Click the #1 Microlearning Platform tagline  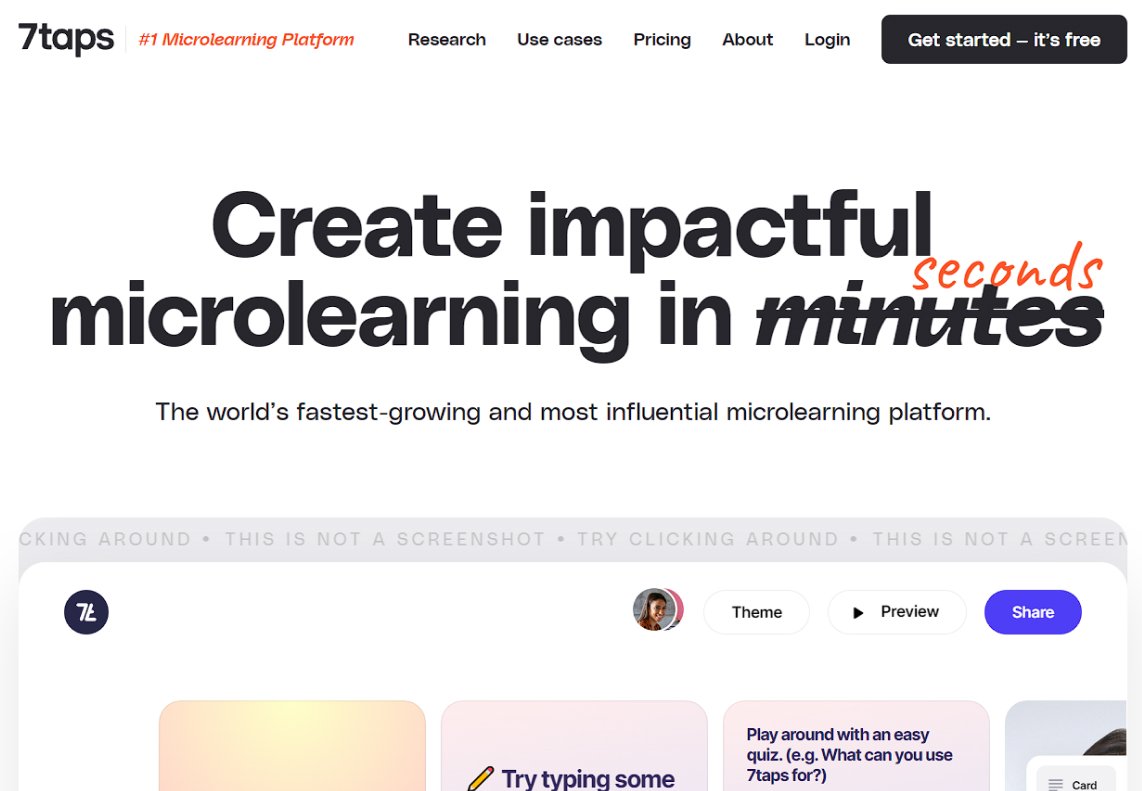pos(246,39)
